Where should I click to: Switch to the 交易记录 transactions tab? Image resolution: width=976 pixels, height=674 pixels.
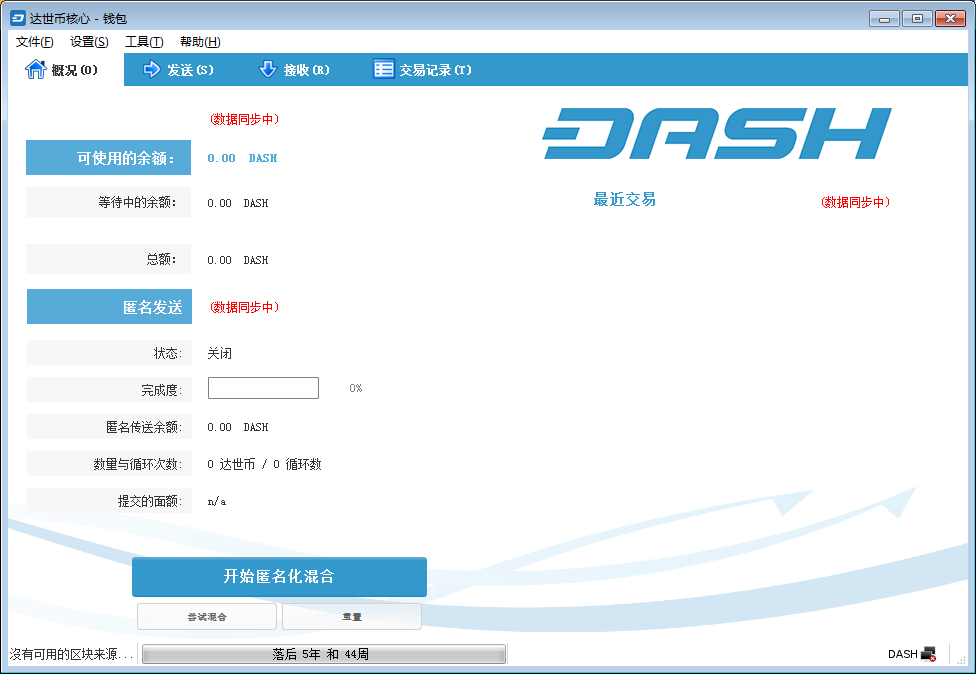click(x=422, y=70)
